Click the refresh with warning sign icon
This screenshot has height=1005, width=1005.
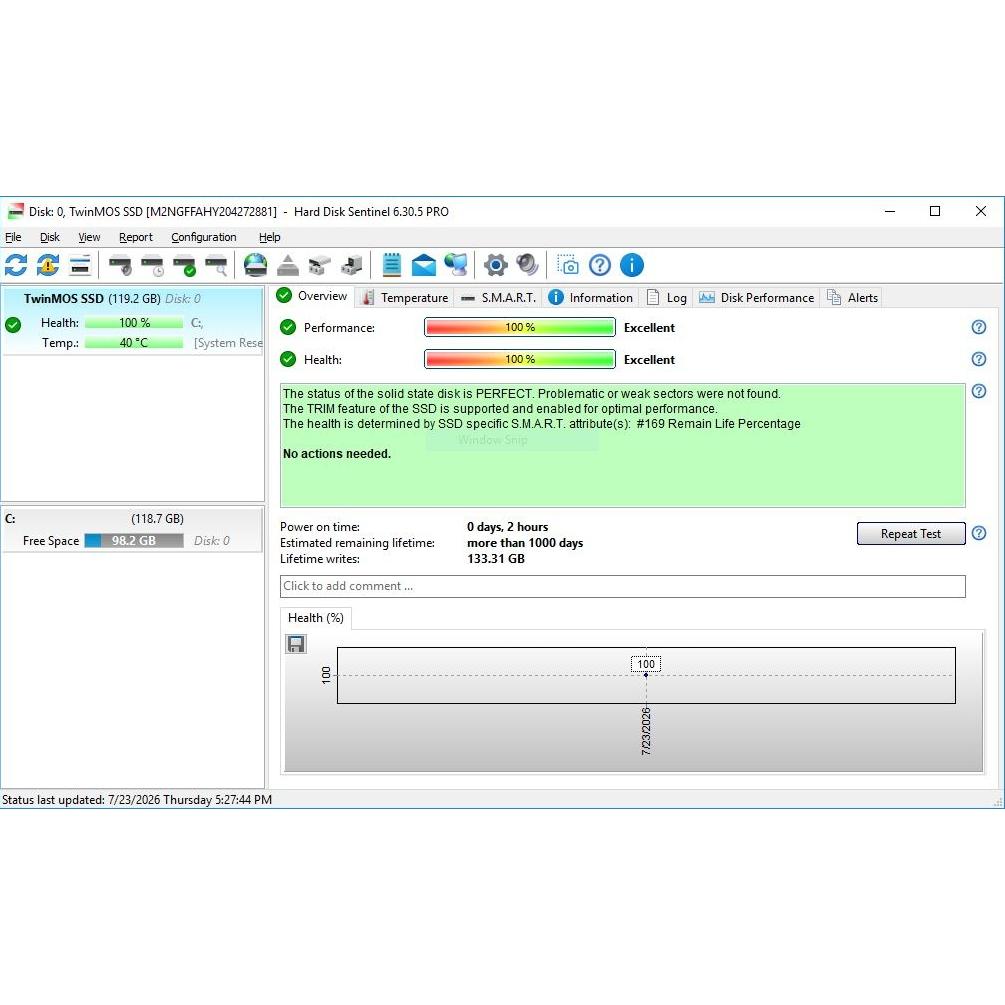[48, 265]
